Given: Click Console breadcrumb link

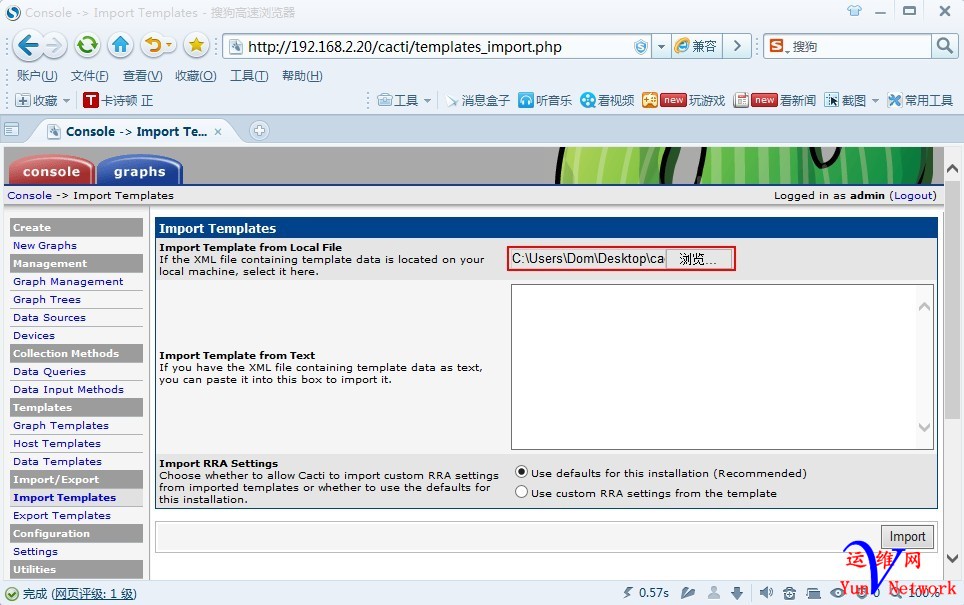Looking at the screenshot, I should pos(30,196).
